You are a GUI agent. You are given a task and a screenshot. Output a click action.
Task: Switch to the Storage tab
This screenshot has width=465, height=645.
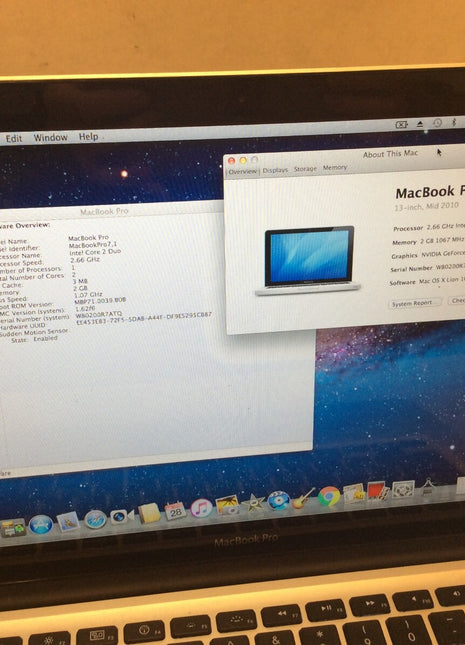click(305, 169)
